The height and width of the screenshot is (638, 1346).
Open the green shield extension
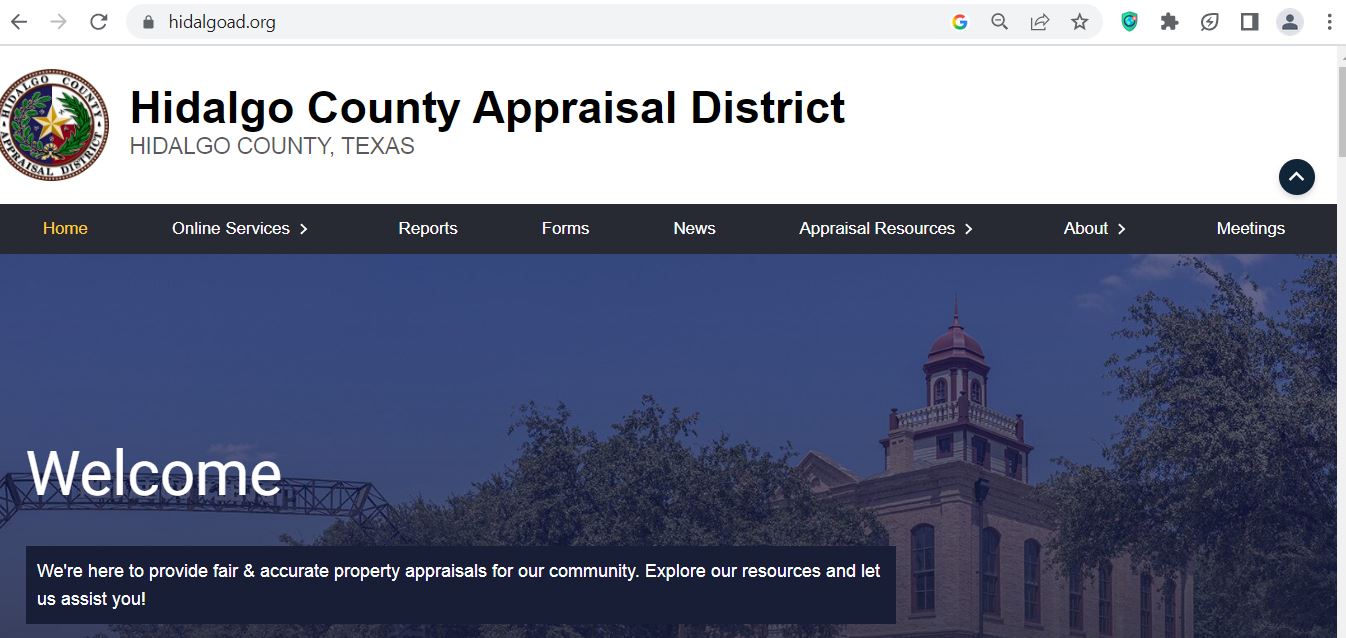[1129, 22]
